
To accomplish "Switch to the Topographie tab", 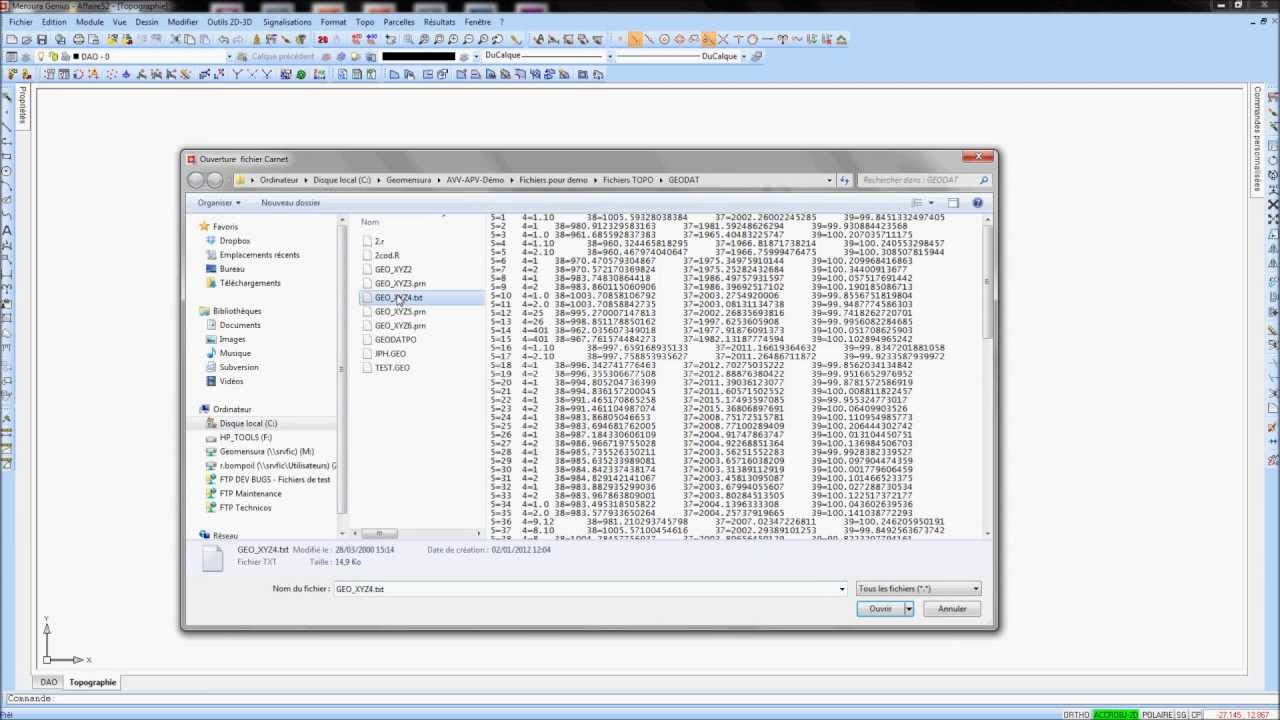I will [93, 682].
